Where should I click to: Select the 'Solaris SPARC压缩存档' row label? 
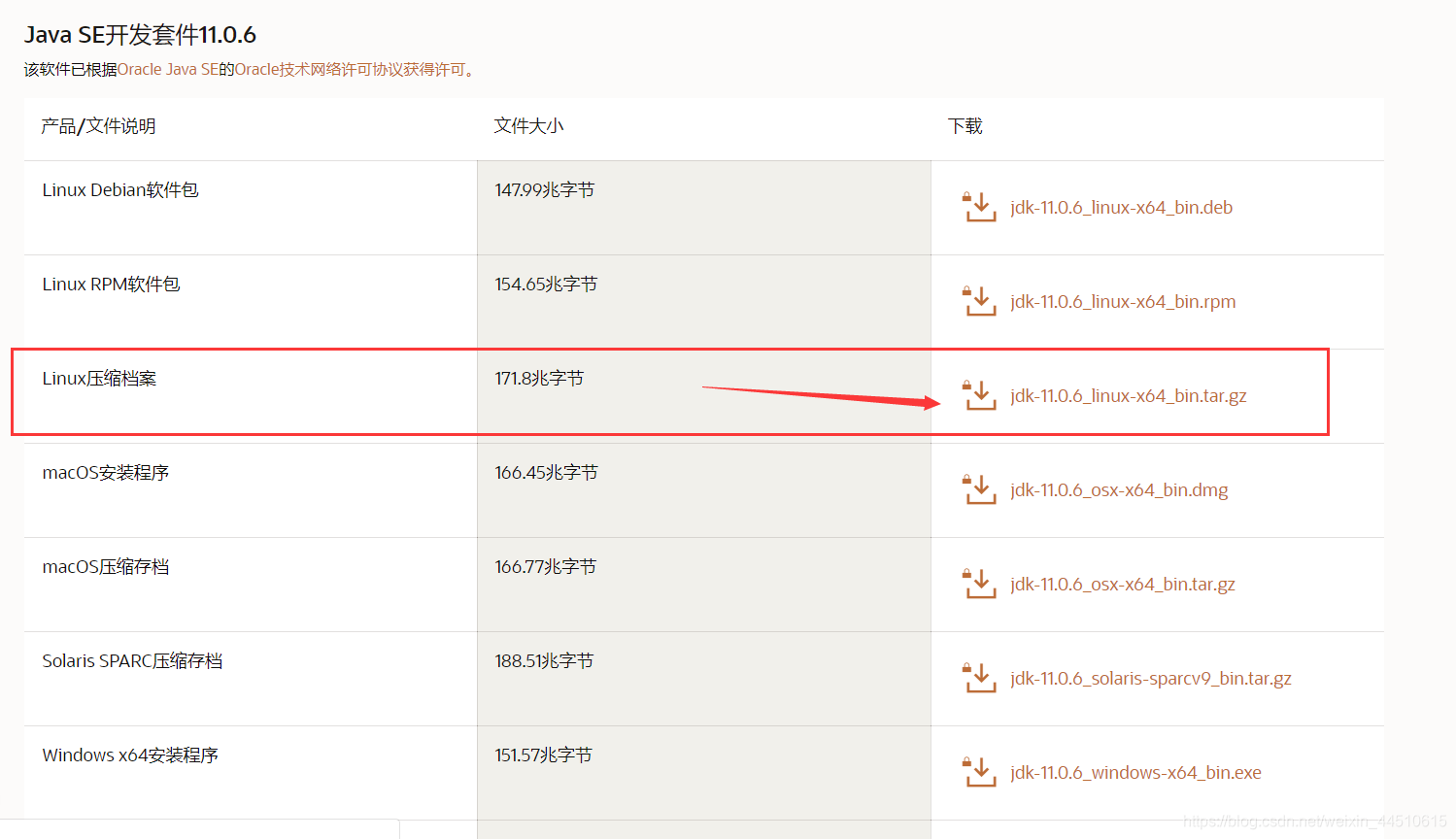click(132, 661)
